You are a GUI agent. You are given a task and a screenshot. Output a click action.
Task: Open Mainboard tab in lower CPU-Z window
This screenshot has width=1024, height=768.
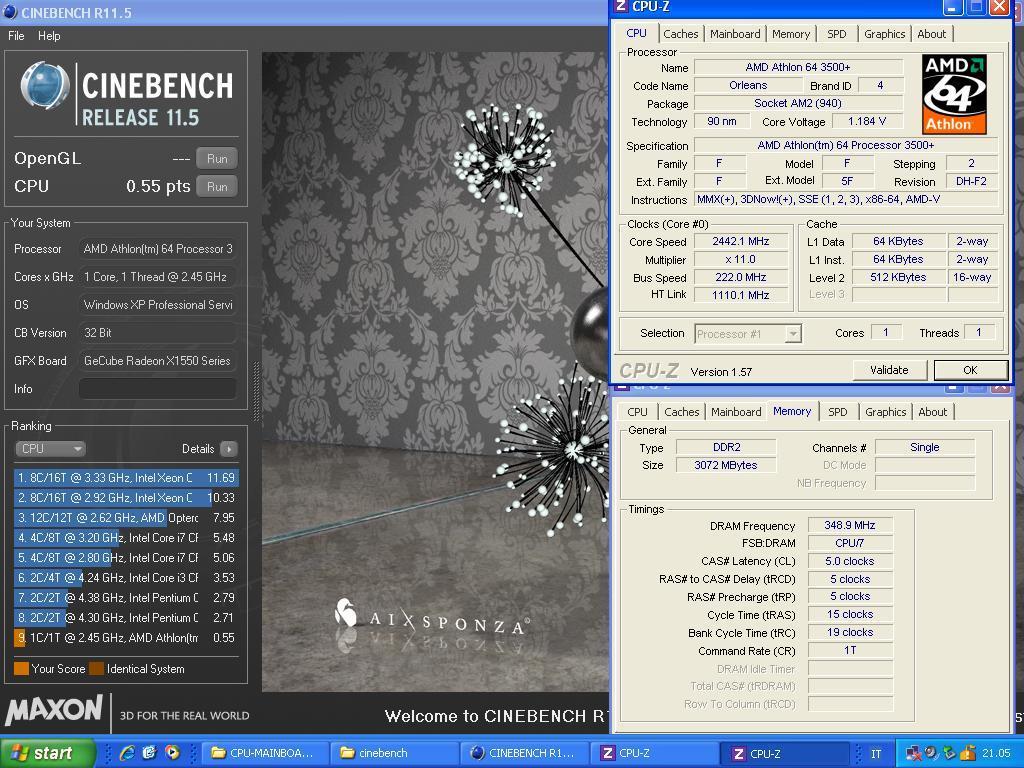[736, 412]
